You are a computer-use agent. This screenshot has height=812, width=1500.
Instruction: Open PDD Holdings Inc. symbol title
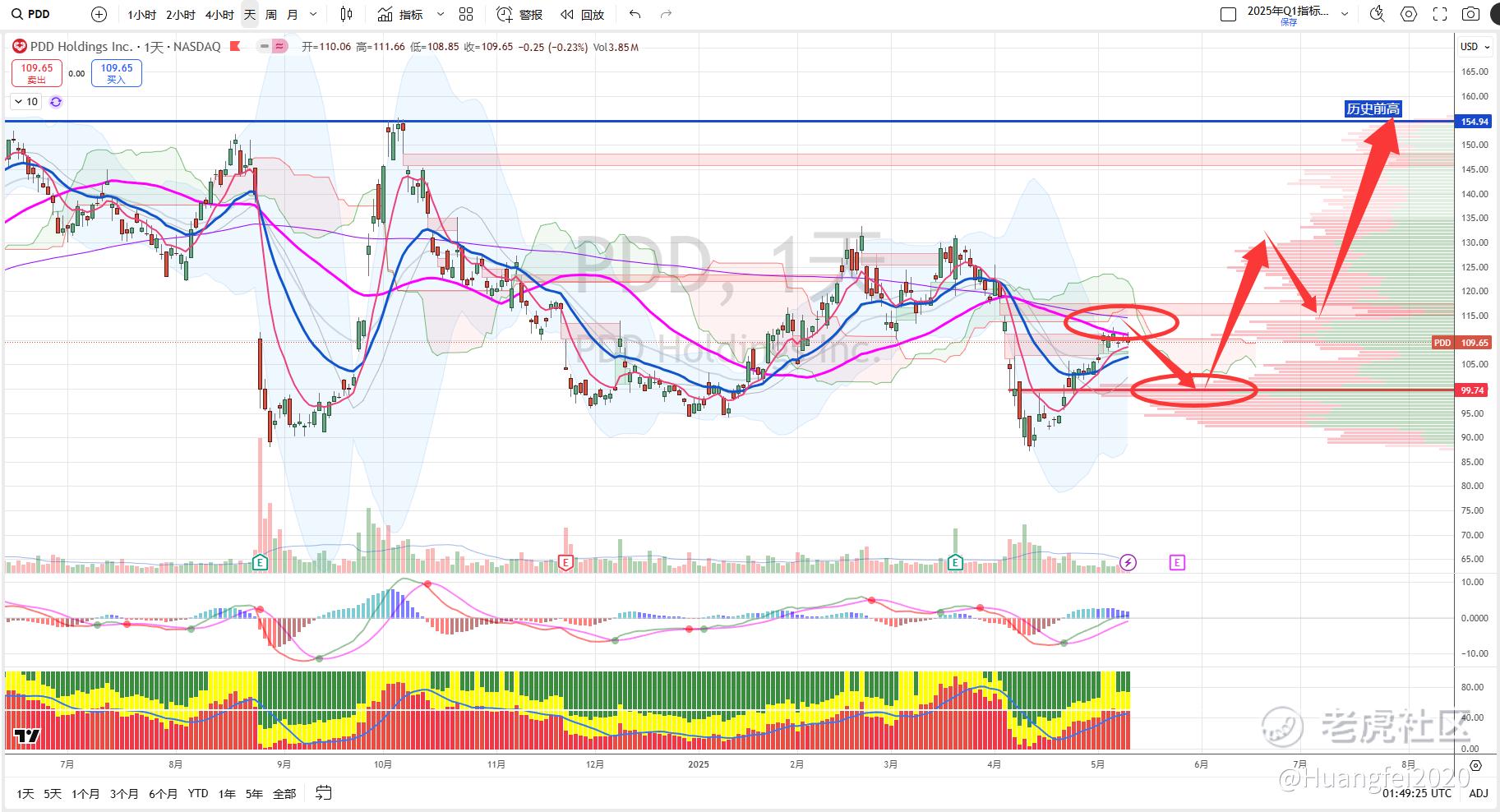coord(81,47)
